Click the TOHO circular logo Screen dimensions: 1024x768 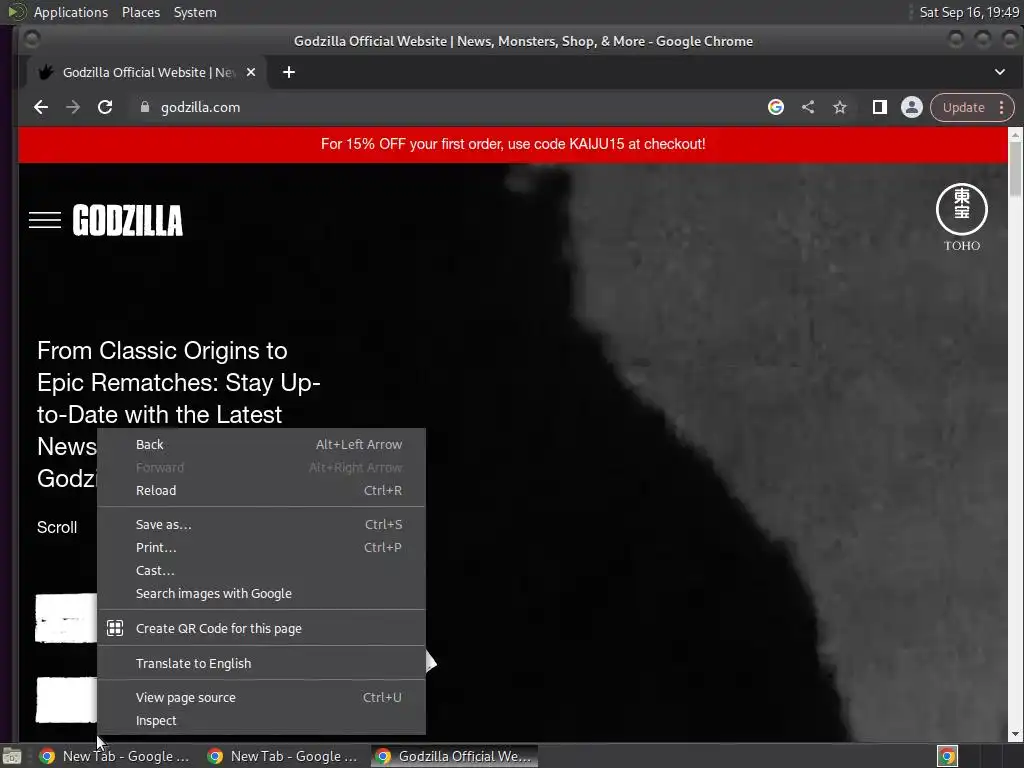(x=961, y=209)
